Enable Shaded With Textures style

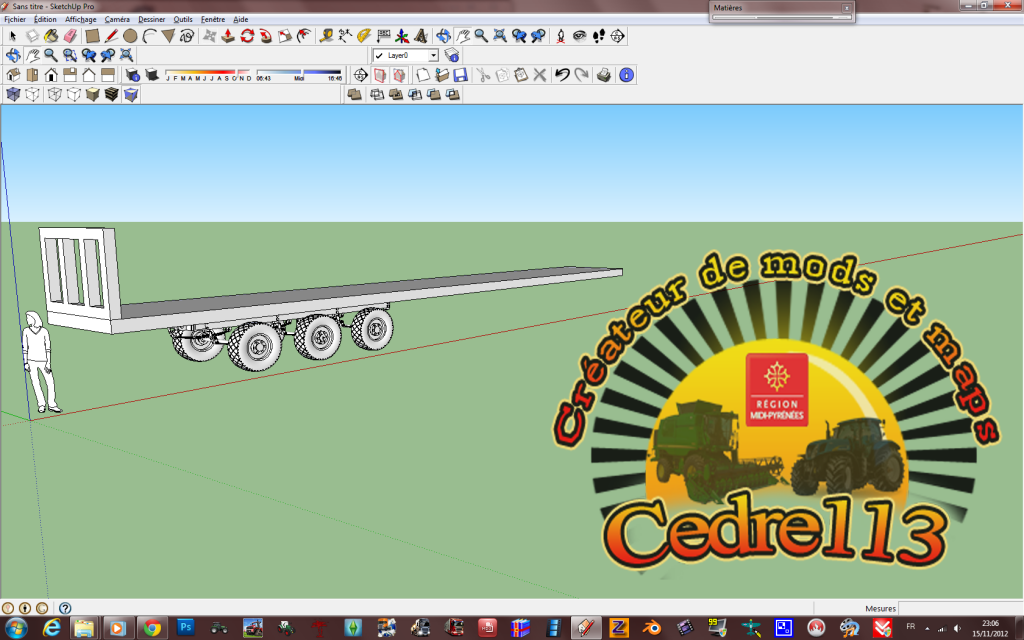coord(112,95)
